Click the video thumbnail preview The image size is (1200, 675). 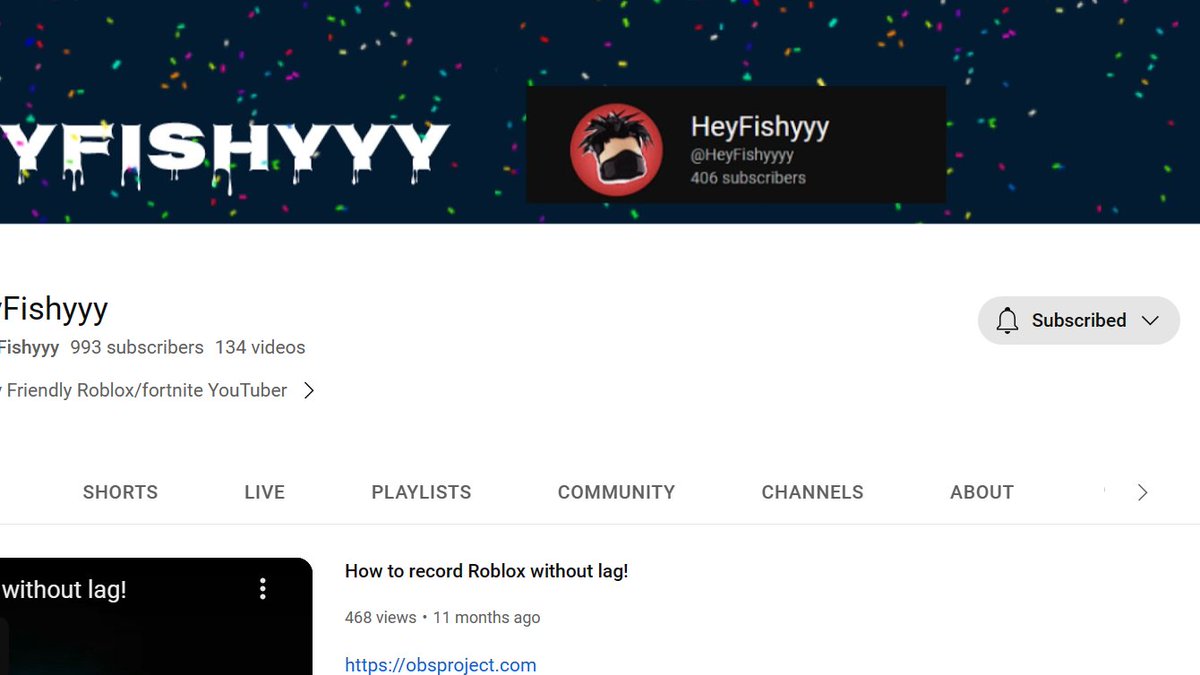[x=156, y=616]
